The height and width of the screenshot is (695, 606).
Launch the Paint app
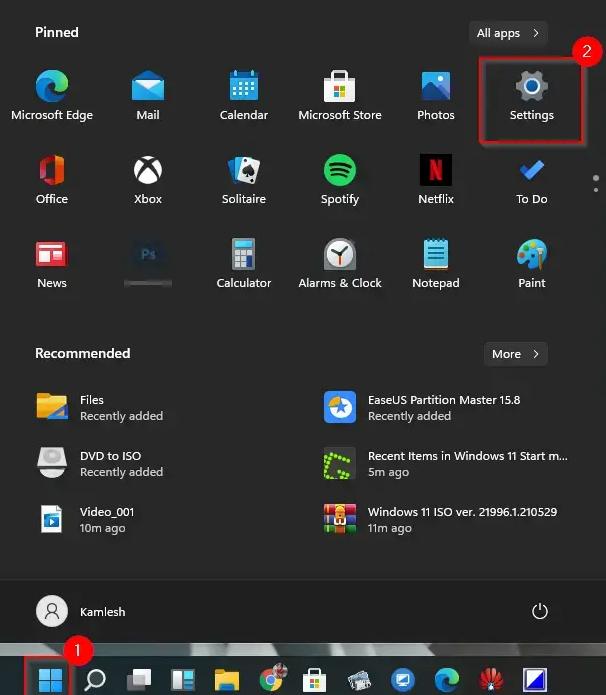coord(531,263)
